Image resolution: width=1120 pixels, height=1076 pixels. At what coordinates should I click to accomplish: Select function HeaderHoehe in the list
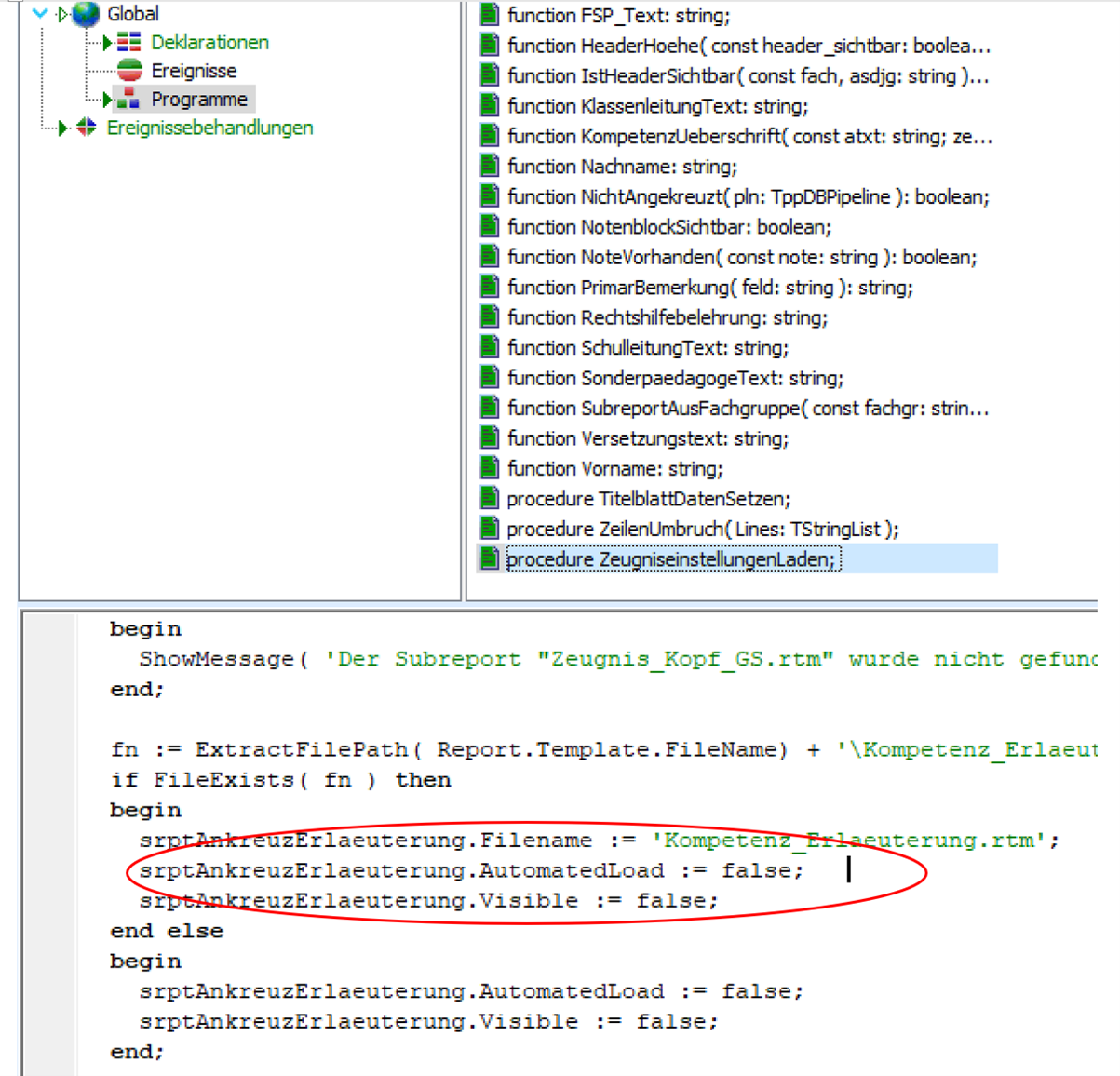tap(748, 46)
